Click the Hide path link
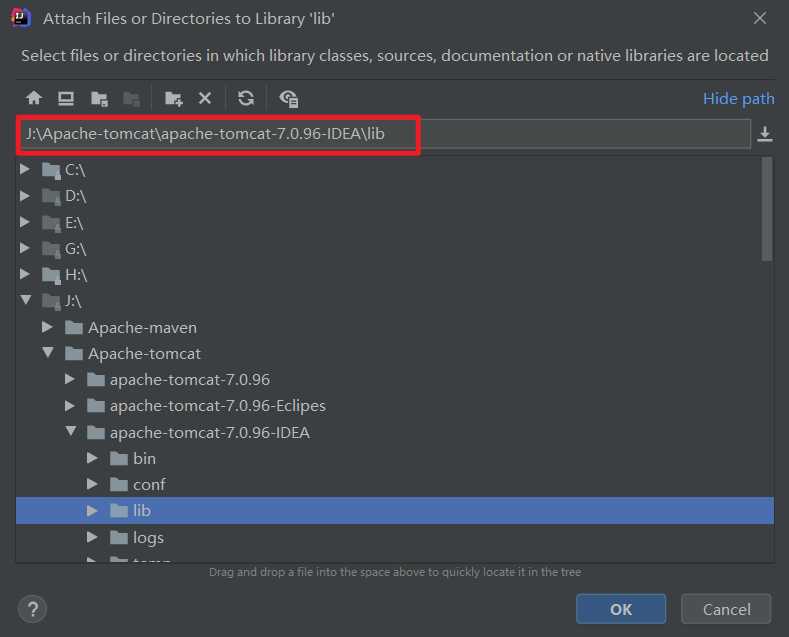 pos(738,99)
